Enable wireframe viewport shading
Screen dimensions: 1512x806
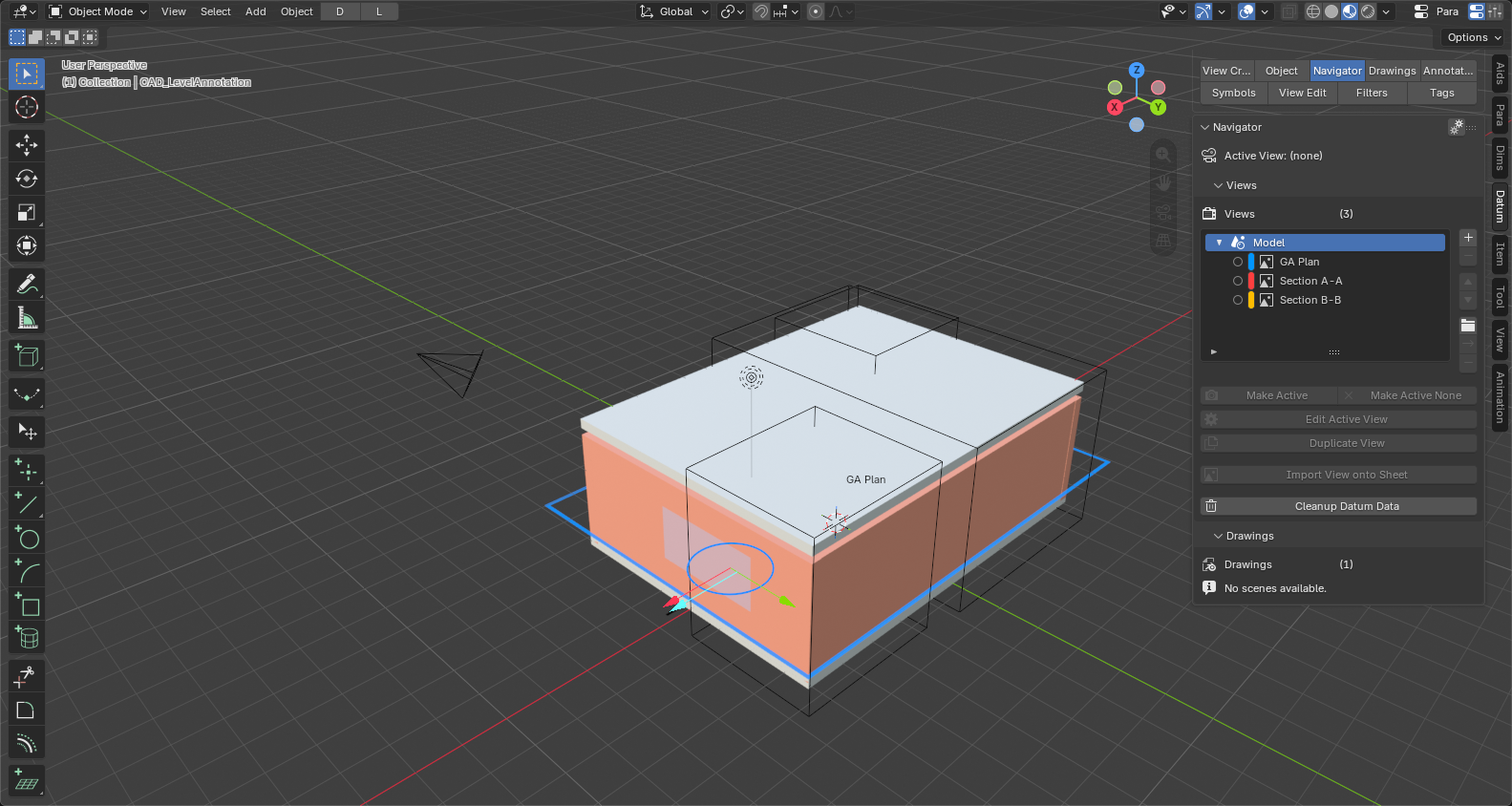click(1313, 11)
